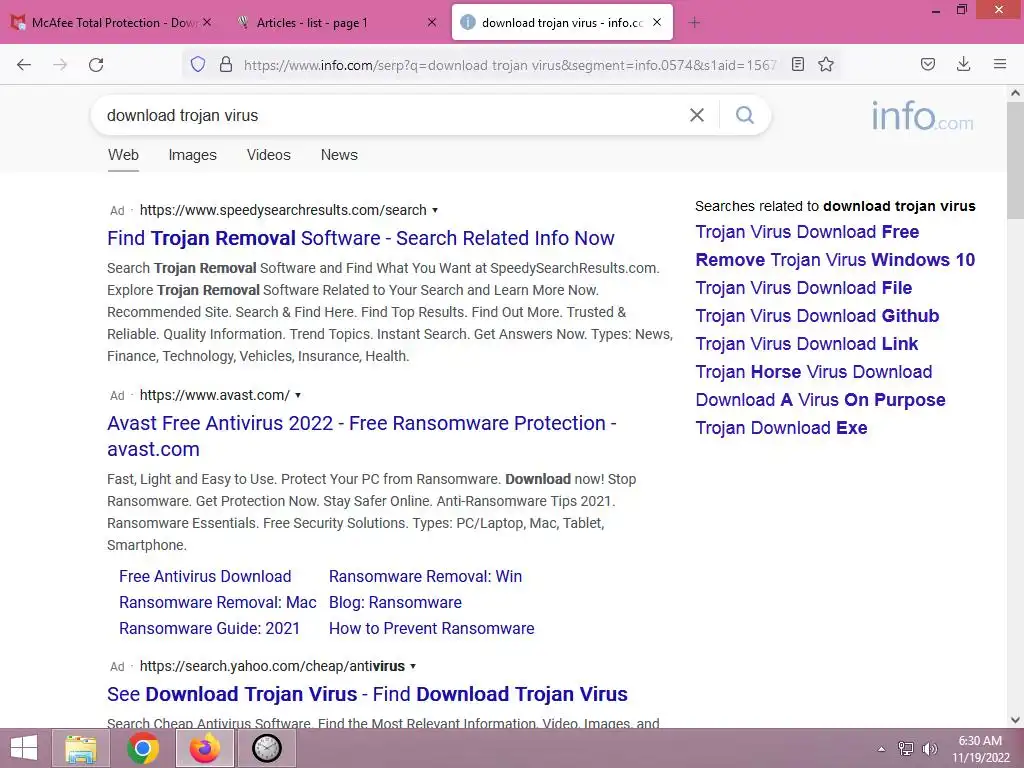Open related search Trojan Virus Download Link
This screenshot has width=1024, height=768.
tap(807, 344)
